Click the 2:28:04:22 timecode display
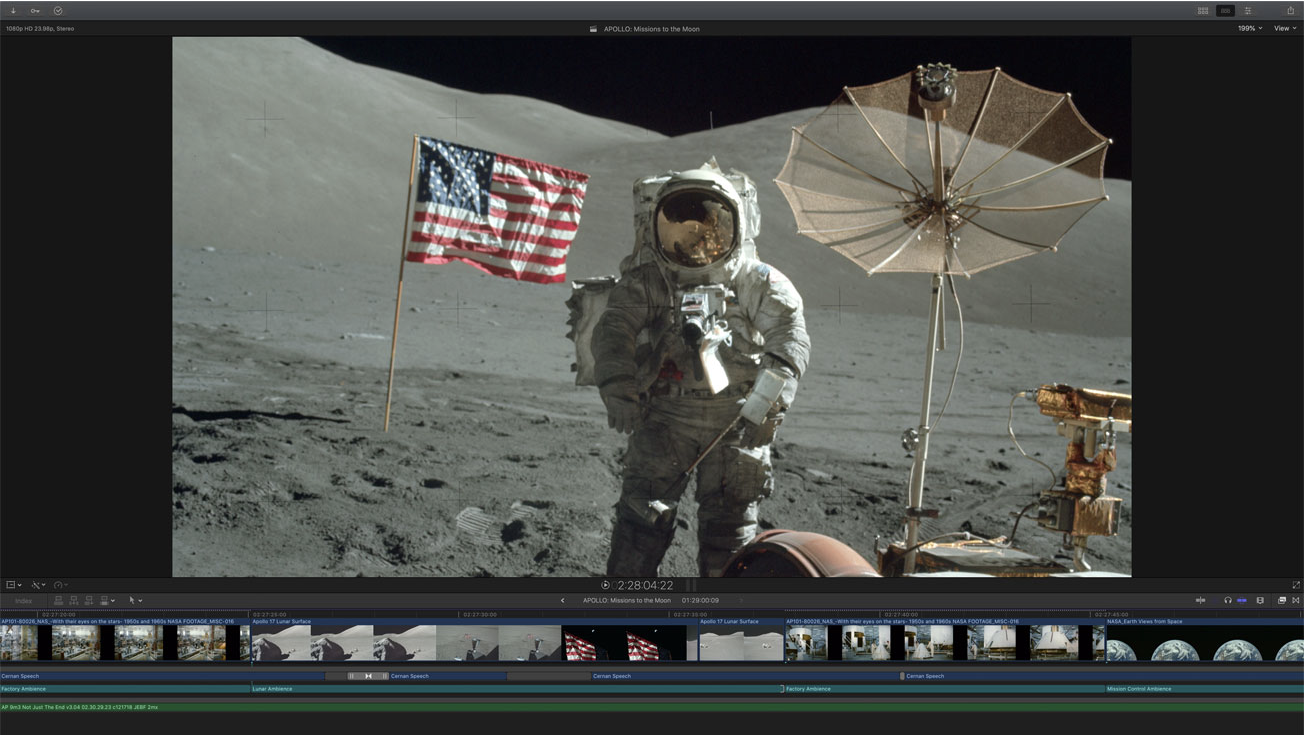1308x736 pixels. pyautogui.click(x=645, y=585)
